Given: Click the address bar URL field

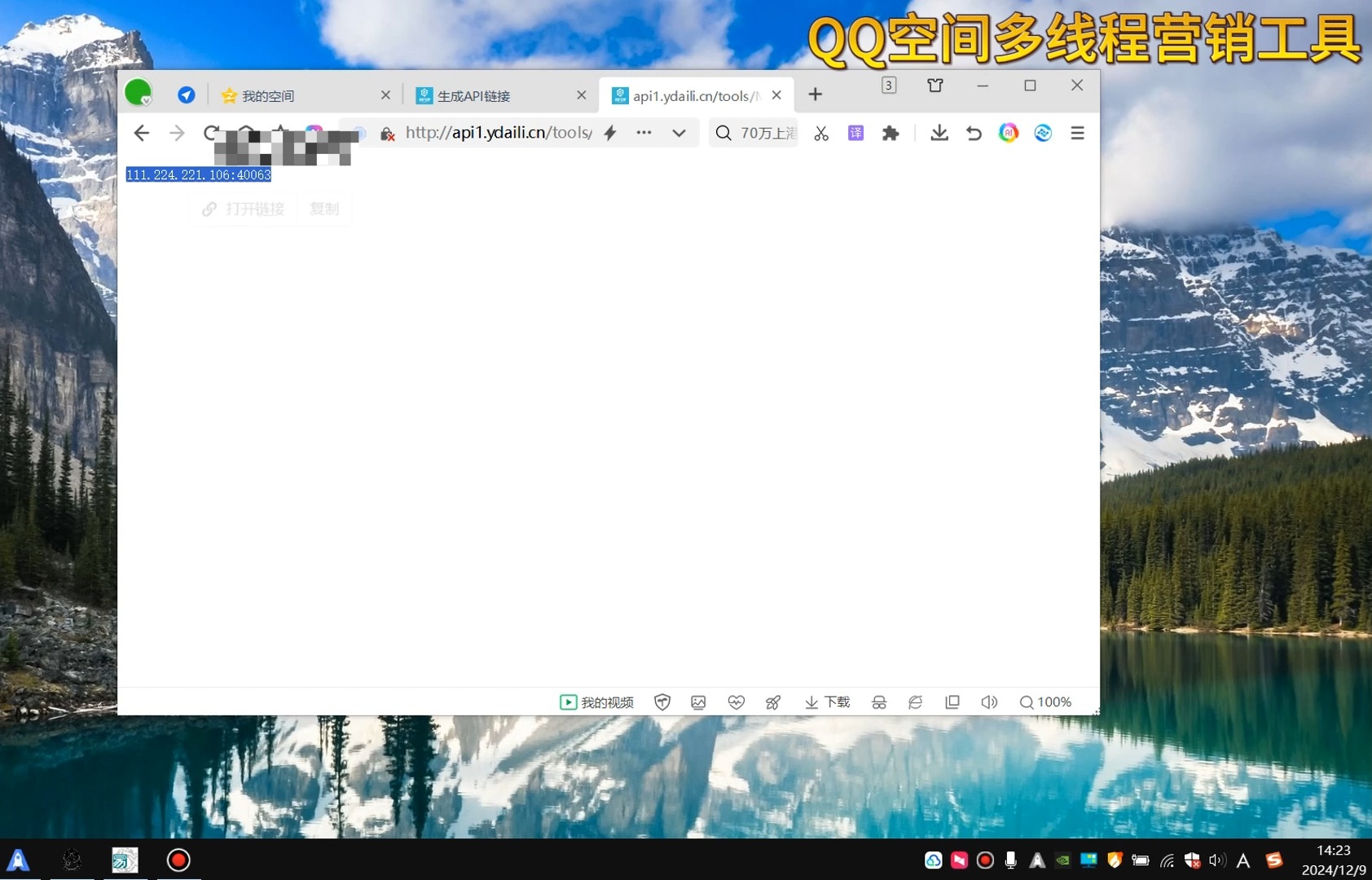Looking at the screenshot, I should 499,133.
